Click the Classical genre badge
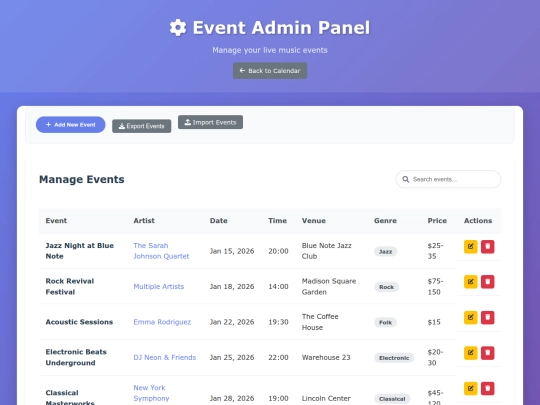Viewport: 540px width, 405px height. 392,399
